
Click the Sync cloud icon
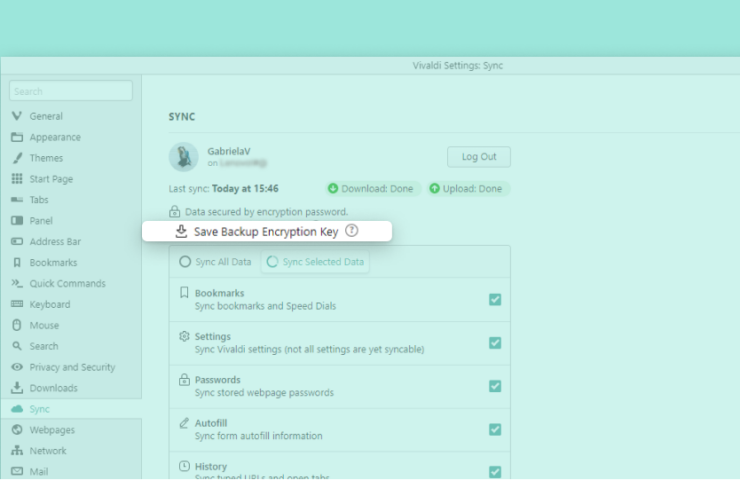click(17, 409)
